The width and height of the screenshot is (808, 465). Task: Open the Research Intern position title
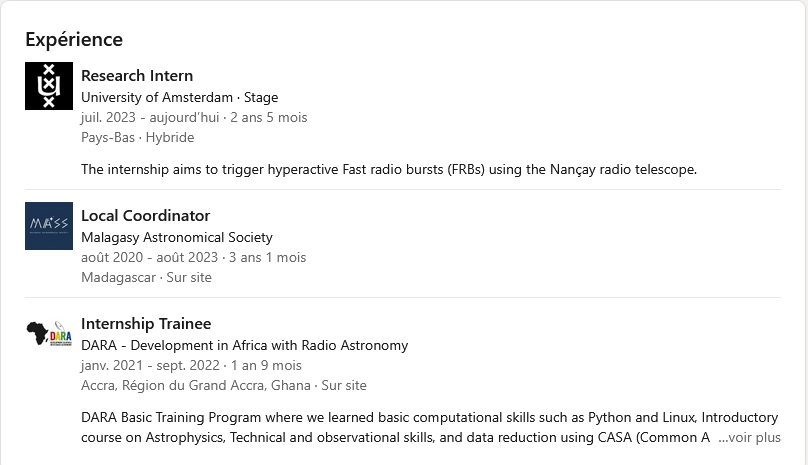137,76
